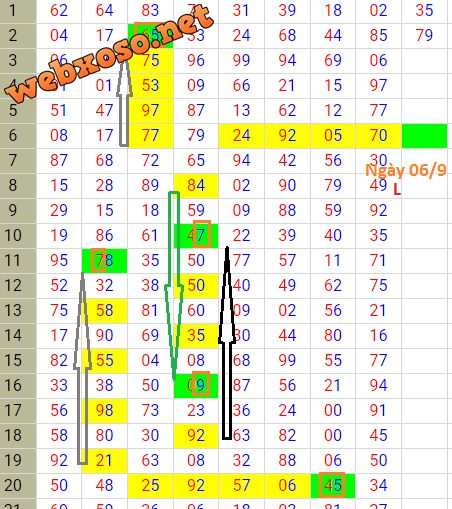The height and width of the screenshot is (509, 452).
Task: Select yellow cell 98 in row 17
Action: click(105, 411)
